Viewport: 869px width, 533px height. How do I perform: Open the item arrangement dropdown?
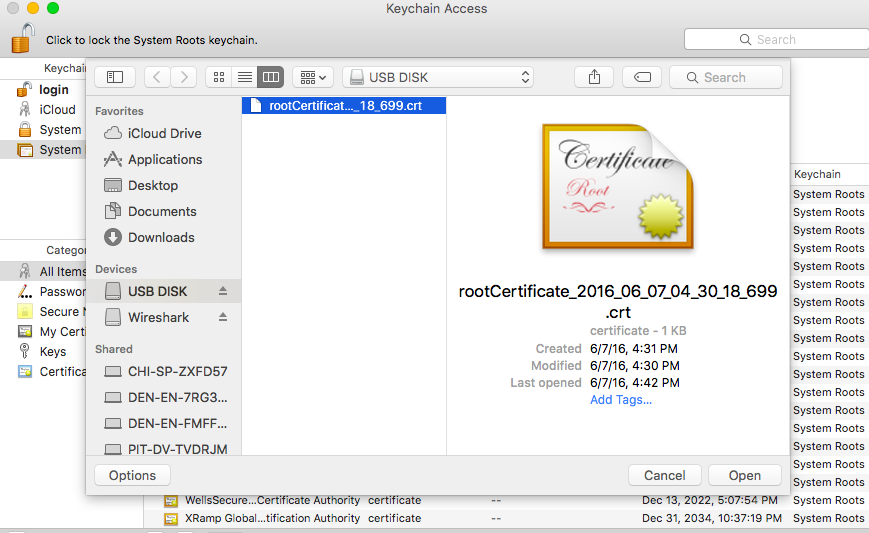click(313, 77)
